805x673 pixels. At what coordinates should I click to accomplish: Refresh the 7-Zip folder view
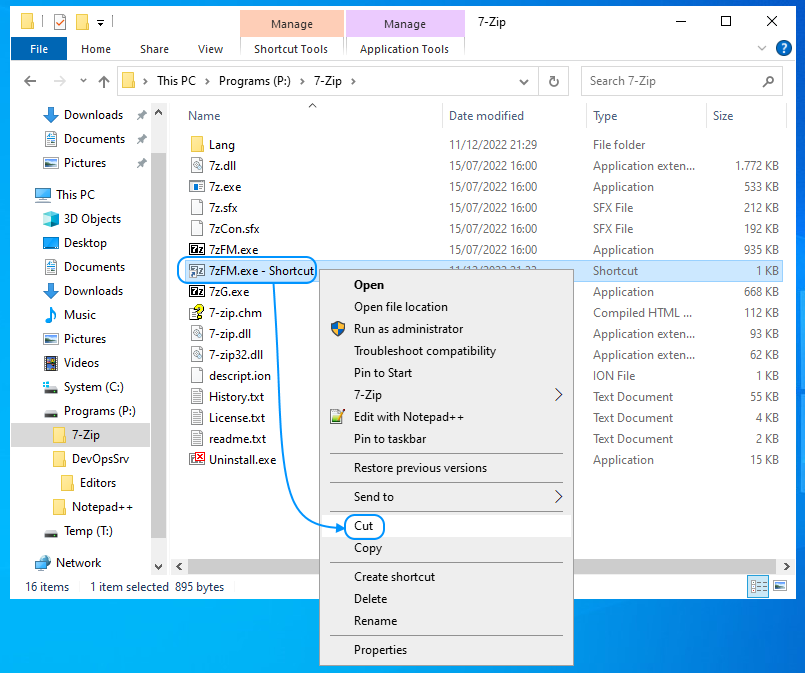click(553, 81)
